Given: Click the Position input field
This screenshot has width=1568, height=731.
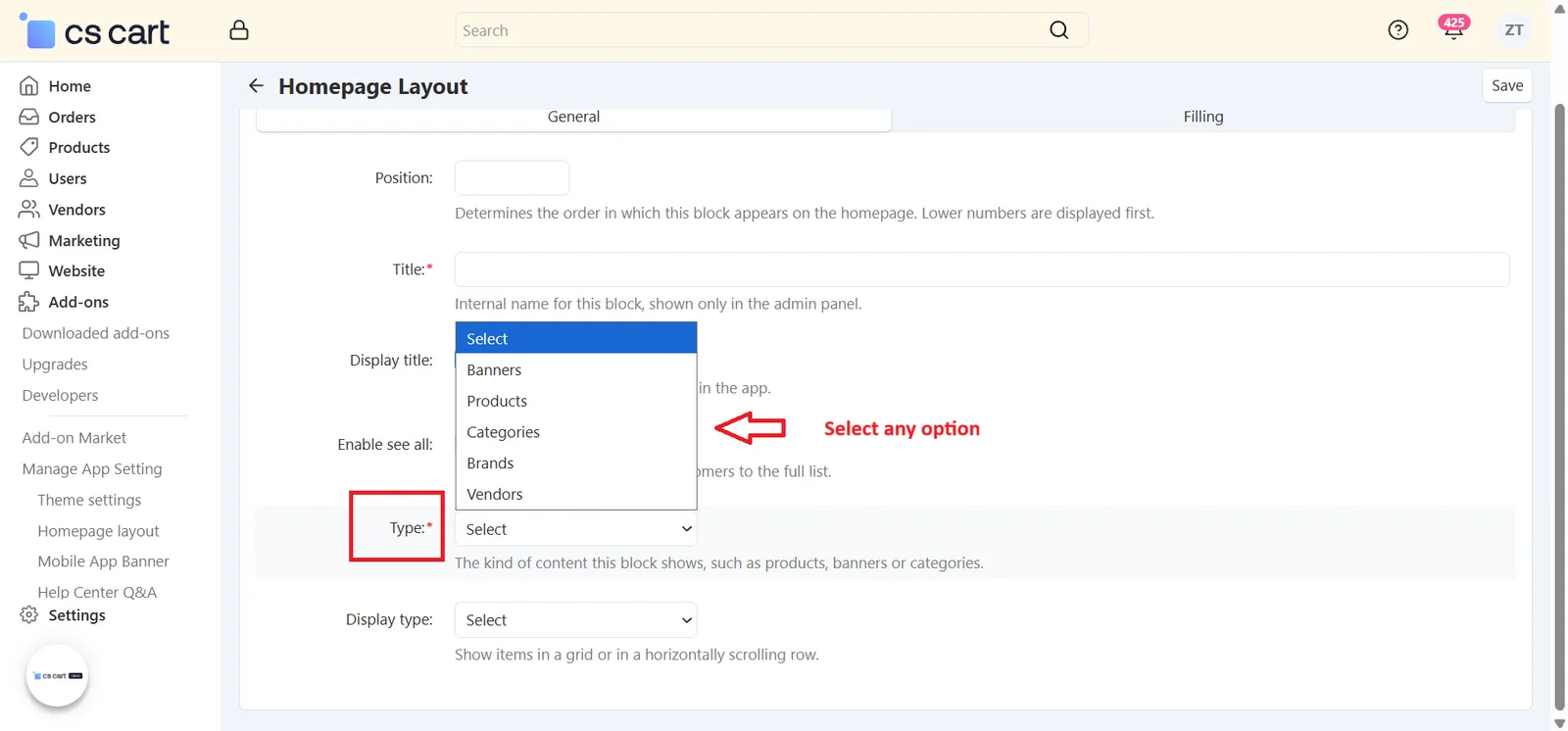Looking at the screenshot, I should [512, 178].
